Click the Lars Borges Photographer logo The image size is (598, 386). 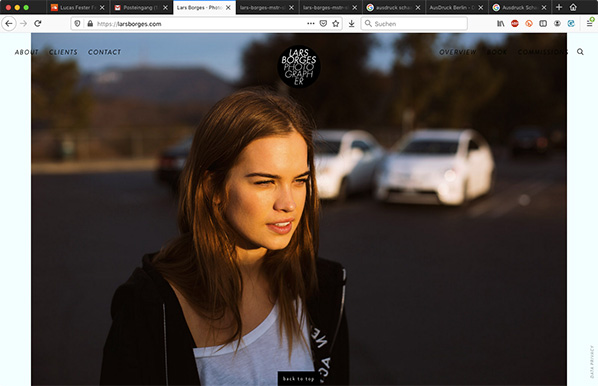point(299,66)
